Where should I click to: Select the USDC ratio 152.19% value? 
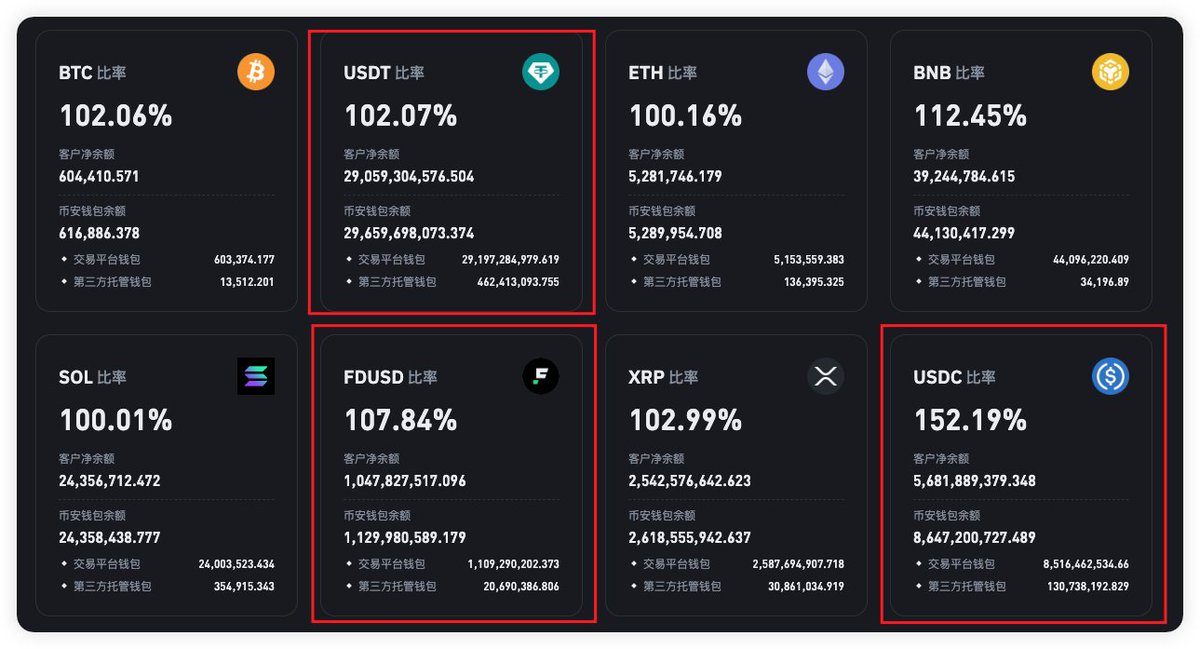click(x=970, y=420)
